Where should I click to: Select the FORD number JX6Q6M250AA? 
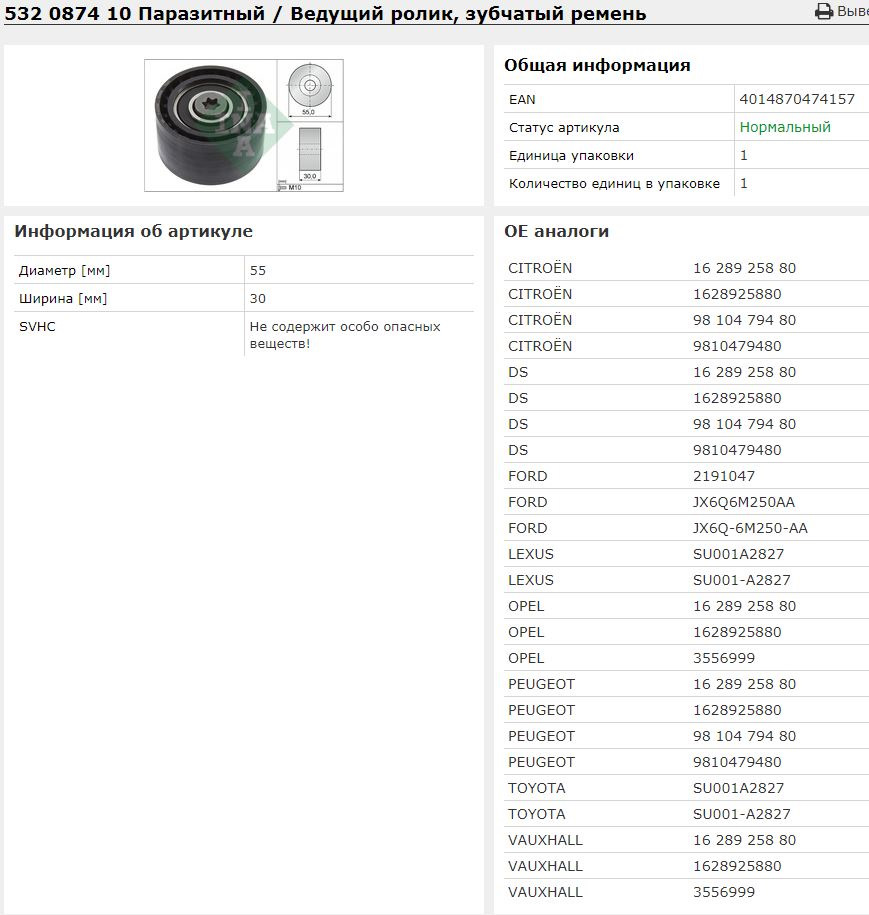pyautogui.click(x=744, y=502)
